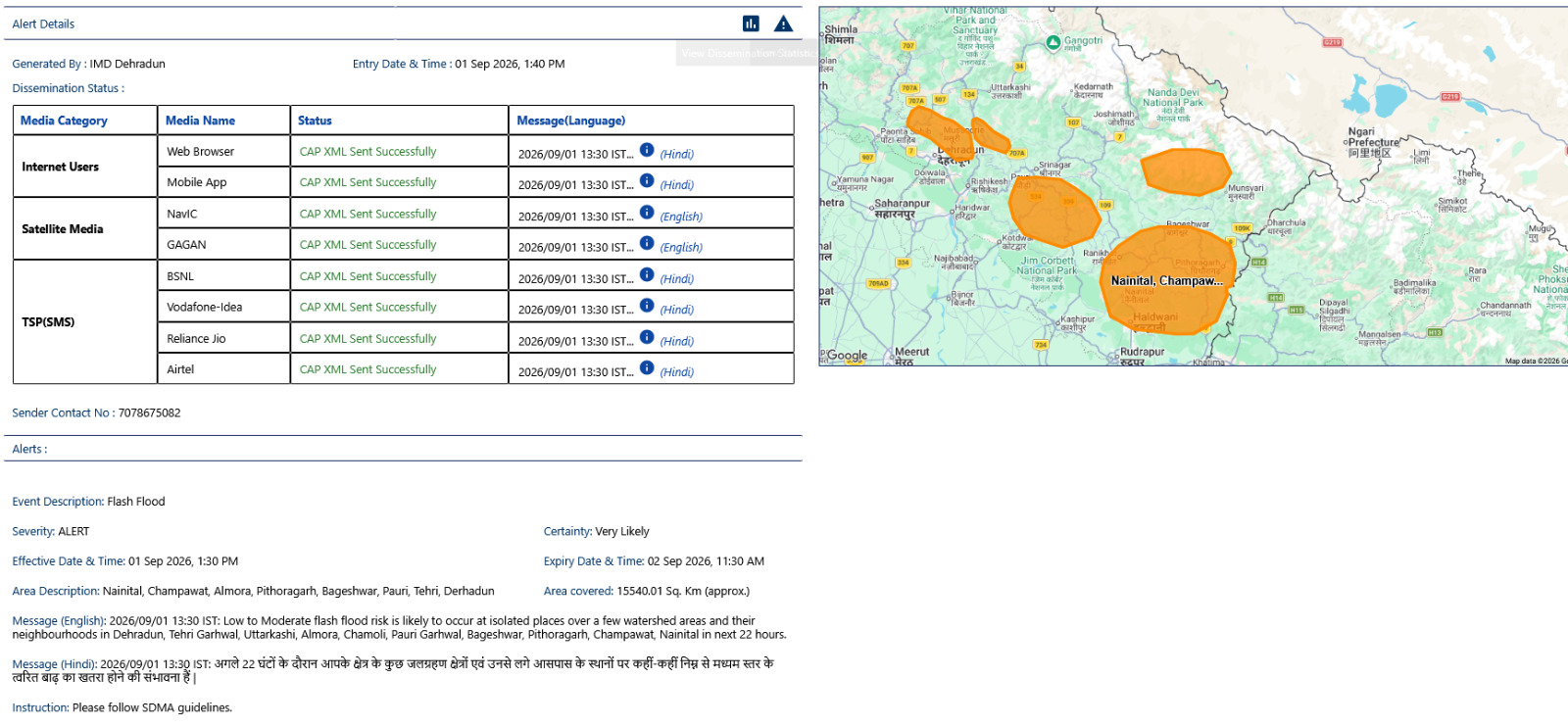Viewport: 1568px width, 727px height.
Task: Click info icon in BSNL row
Action: tap(647, 274)
